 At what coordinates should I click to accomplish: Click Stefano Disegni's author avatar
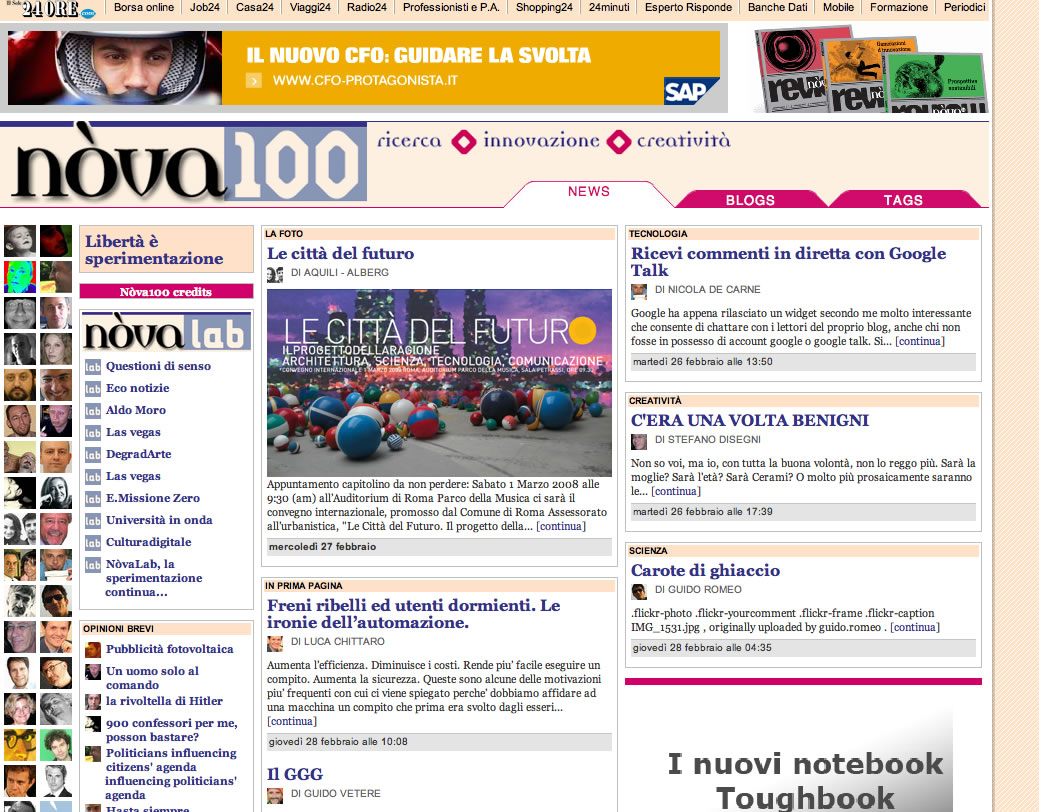639,441
